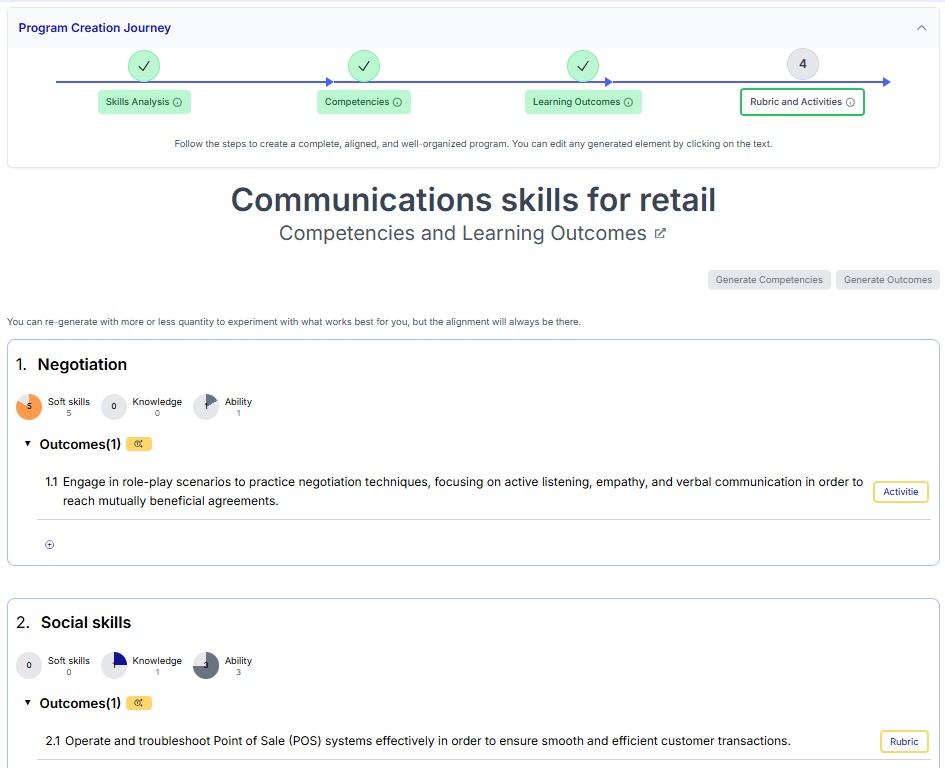Screen dimensions: 945x768
Task: Click the Competencies info icon
Action: (x=397, y=101)
